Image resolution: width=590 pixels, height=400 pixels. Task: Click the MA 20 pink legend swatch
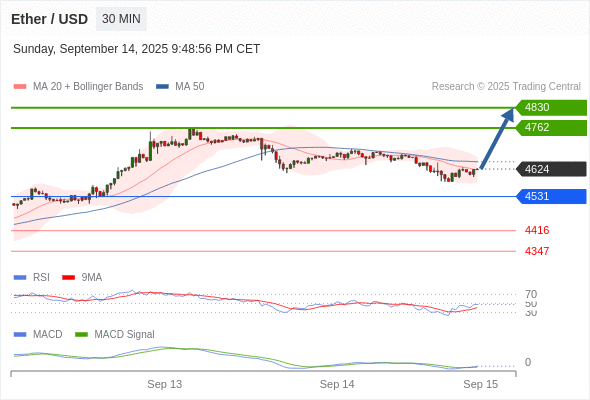point(20,87)
